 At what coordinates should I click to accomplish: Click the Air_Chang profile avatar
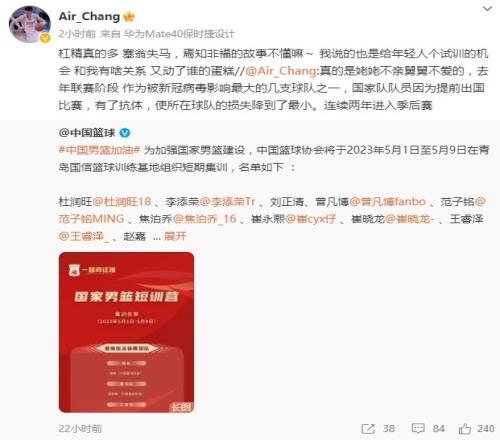click(30, 25)
